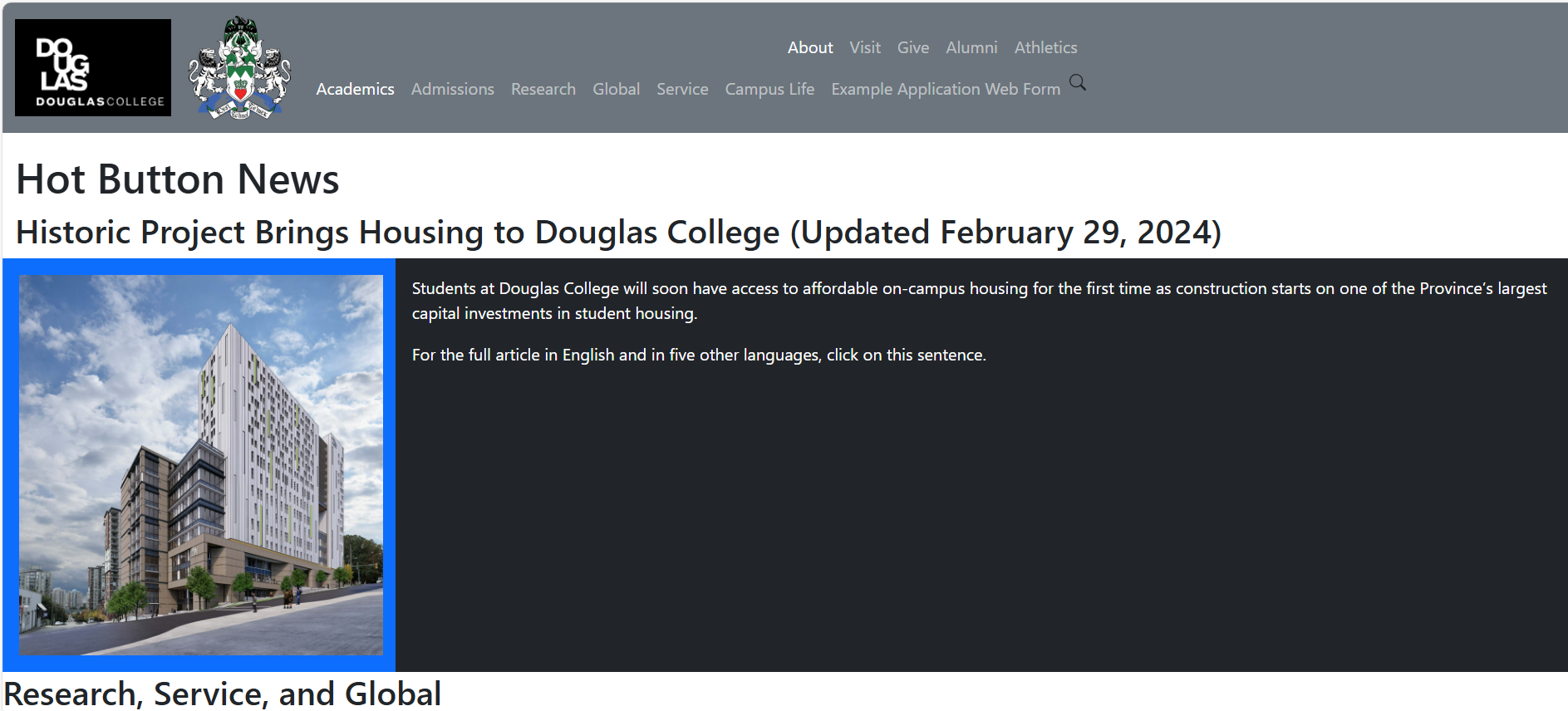This screenshot has height=711, width=1568.
Task: Select the Research nav item
Action: (x=543, y=90)
